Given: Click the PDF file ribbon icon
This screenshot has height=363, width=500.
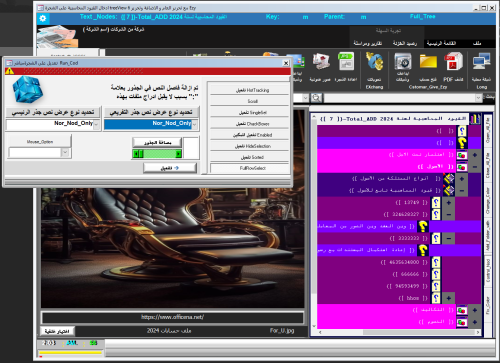Looking at the screenshot, I should coord(453,61).
